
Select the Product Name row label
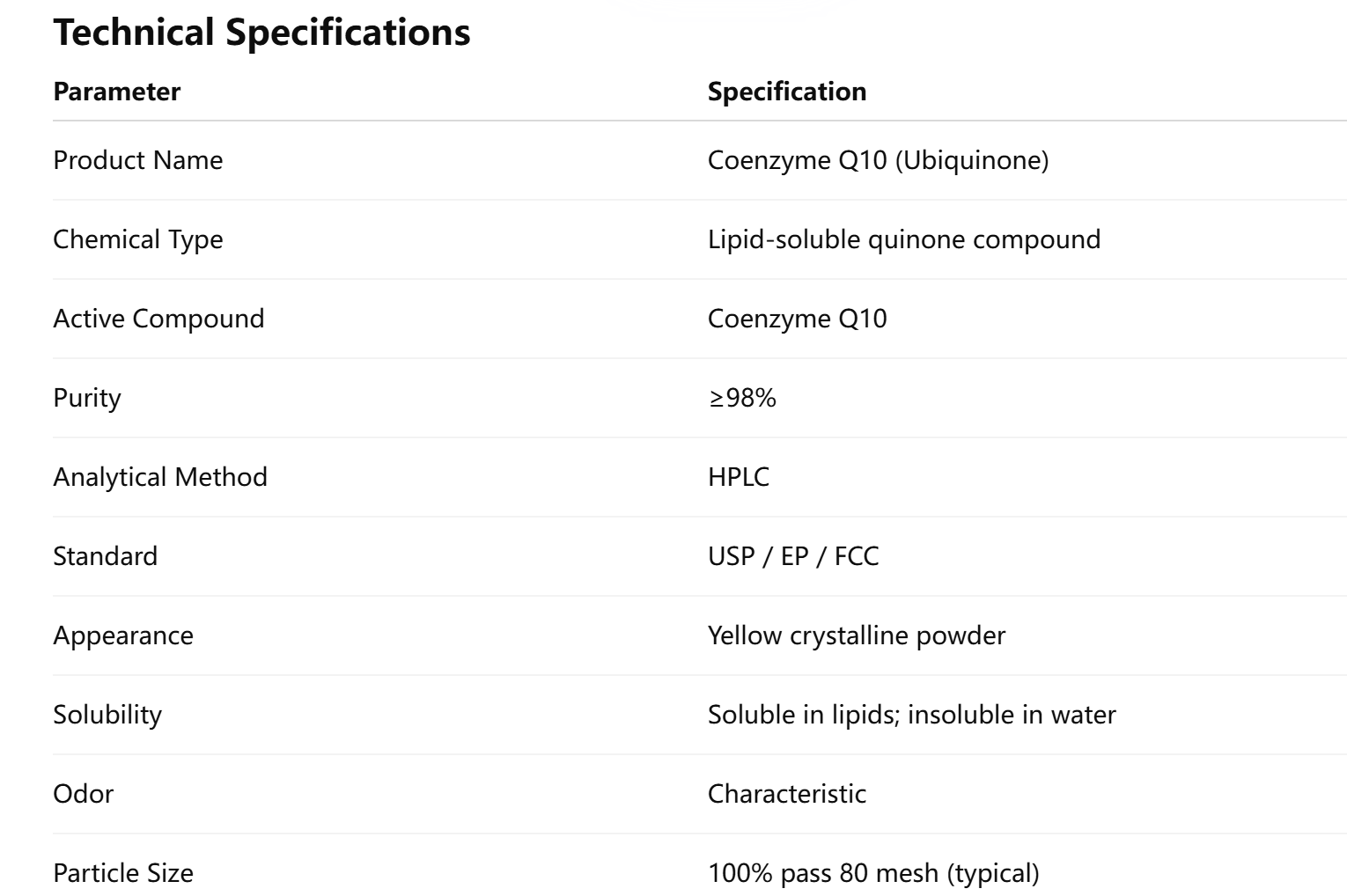pyautogui.click(x=137, y=160)
